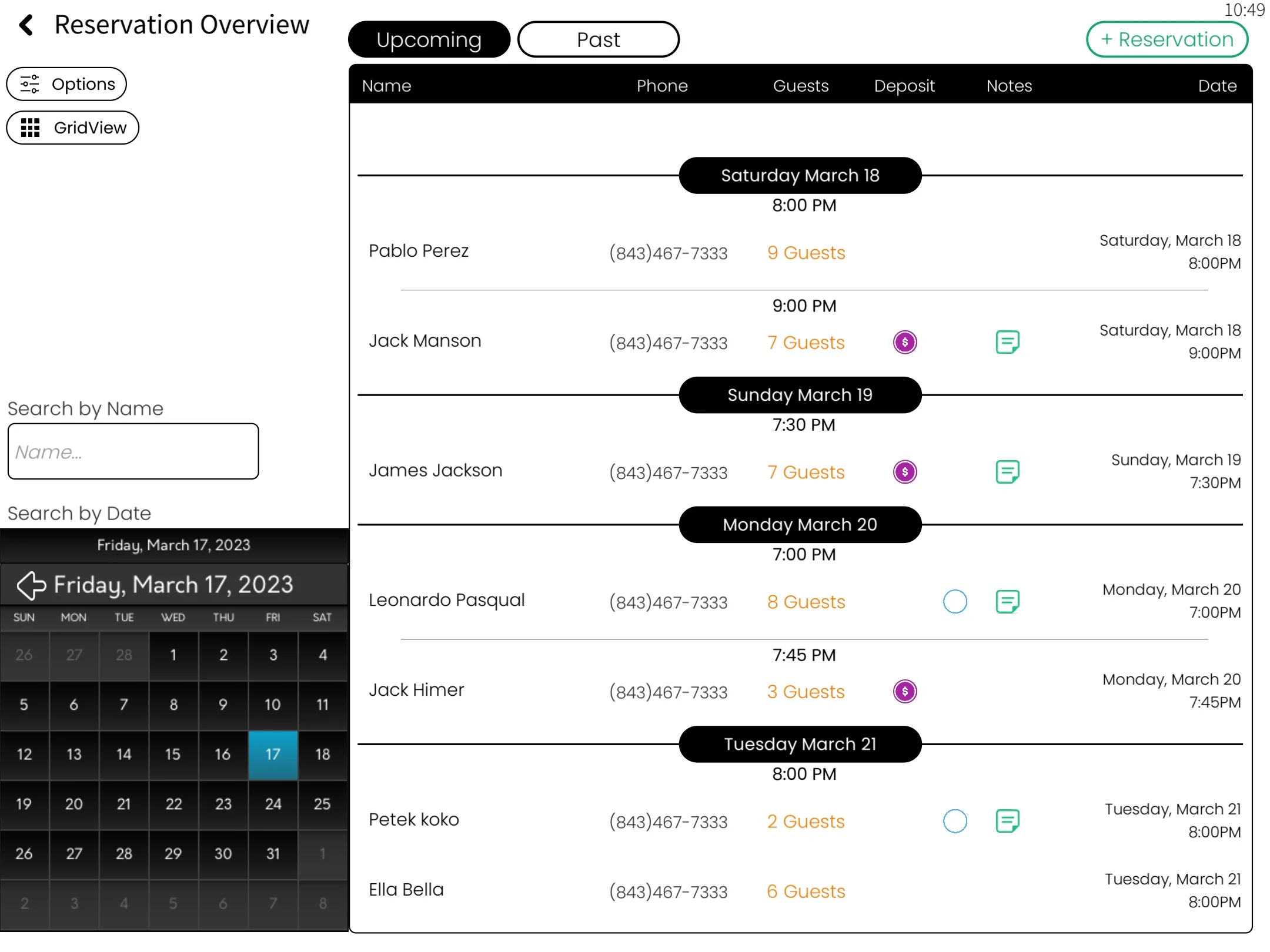The width and height of the screenshot is (1270, 952).
Task: Switch to the Past tab
Action: click(x=597, y=39)
